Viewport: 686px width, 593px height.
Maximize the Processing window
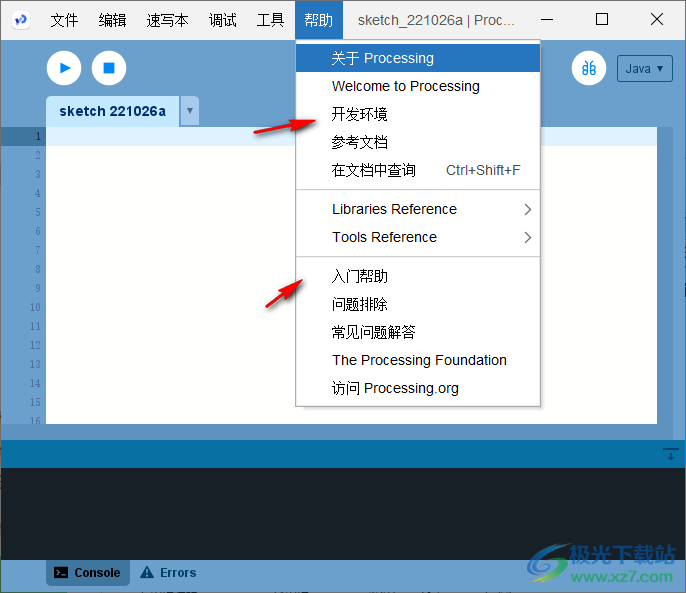pyautogui.click(x=602, y=20)
